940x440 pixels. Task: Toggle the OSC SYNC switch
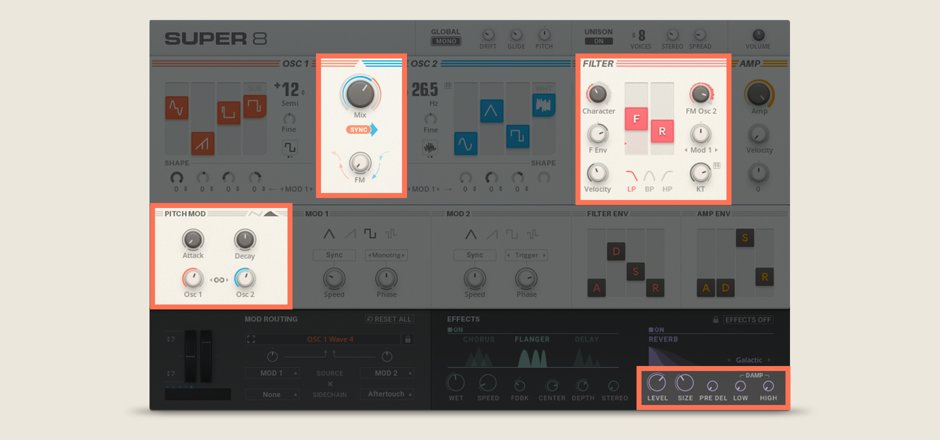click(361, 130)
